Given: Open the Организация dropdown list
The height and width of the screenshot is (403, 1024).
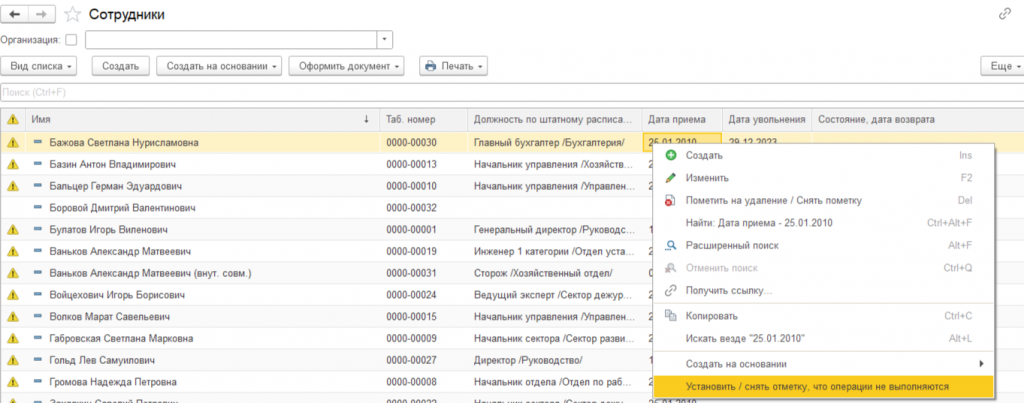Looking at the screenshot, I should tap(385, 40).
